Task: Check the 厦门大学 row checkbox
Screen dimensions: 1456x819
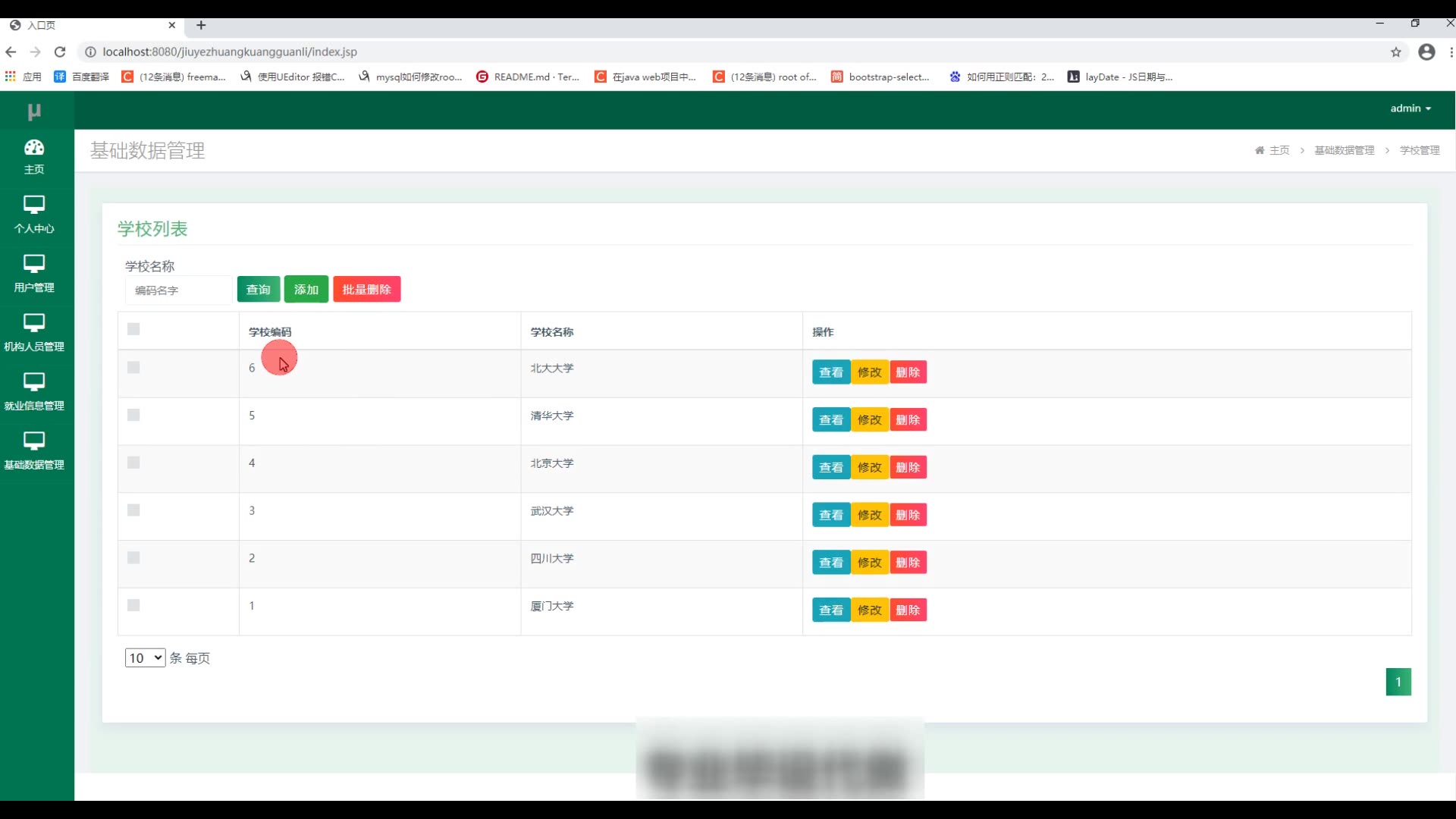Action: click(133, 605)
